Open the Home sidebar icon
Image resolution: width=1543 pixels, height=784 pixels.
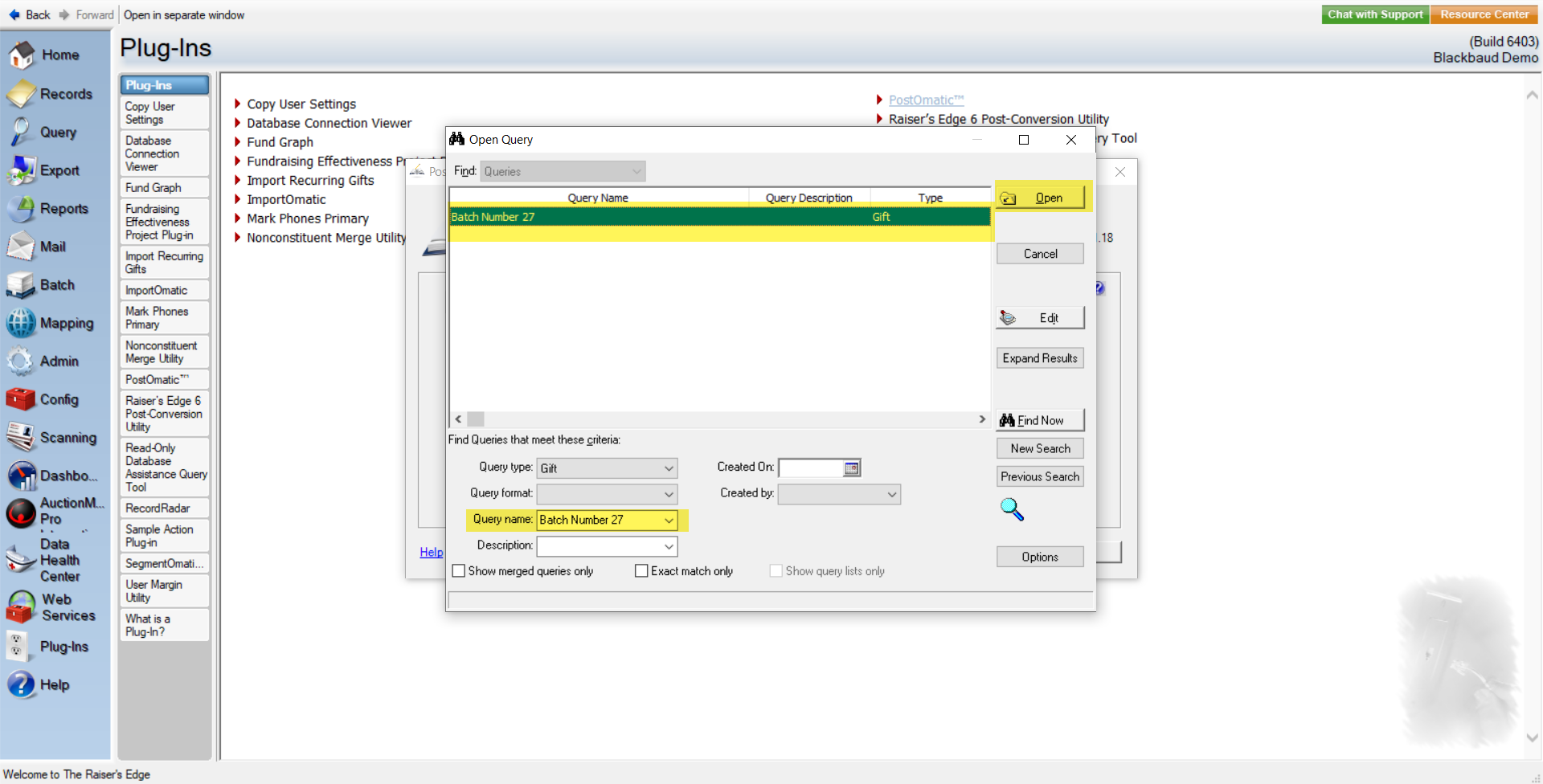pyautogui.click(x=22, y=55)
